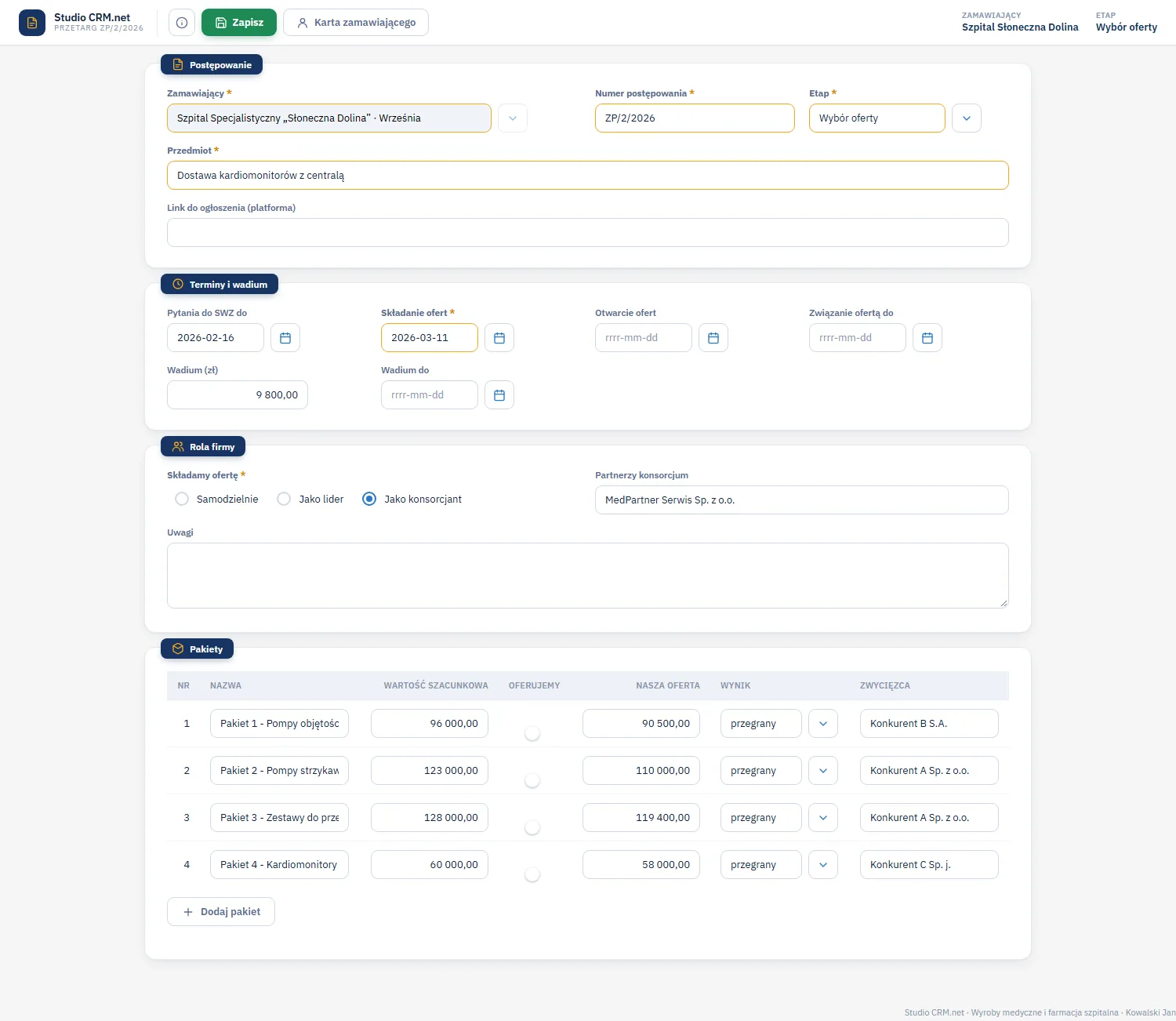Edit our offer 58 000,00
The image size is (1176, 1021).
(641, 865)
